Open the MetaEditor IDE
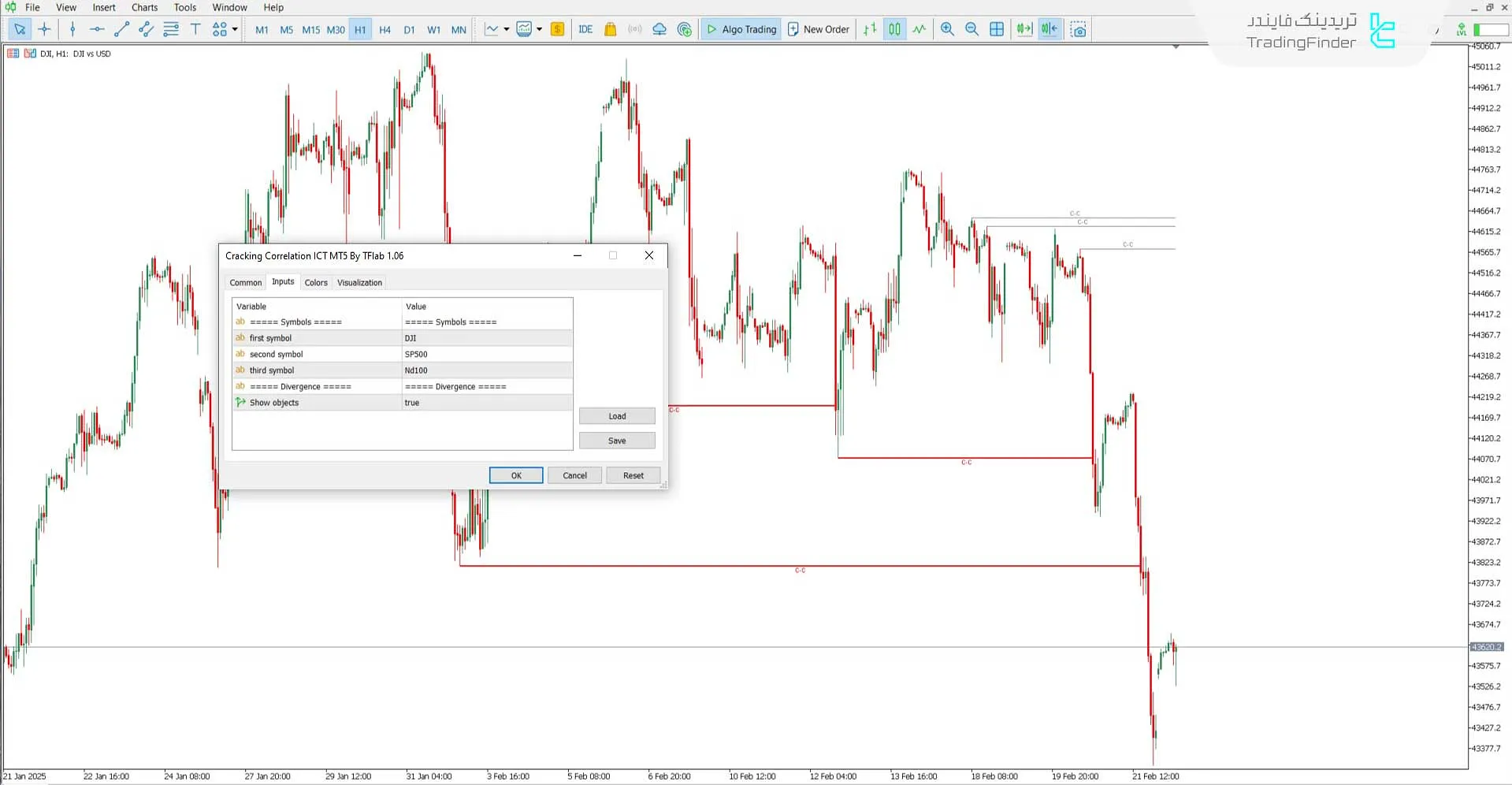1512x785 pixels. 585,29
